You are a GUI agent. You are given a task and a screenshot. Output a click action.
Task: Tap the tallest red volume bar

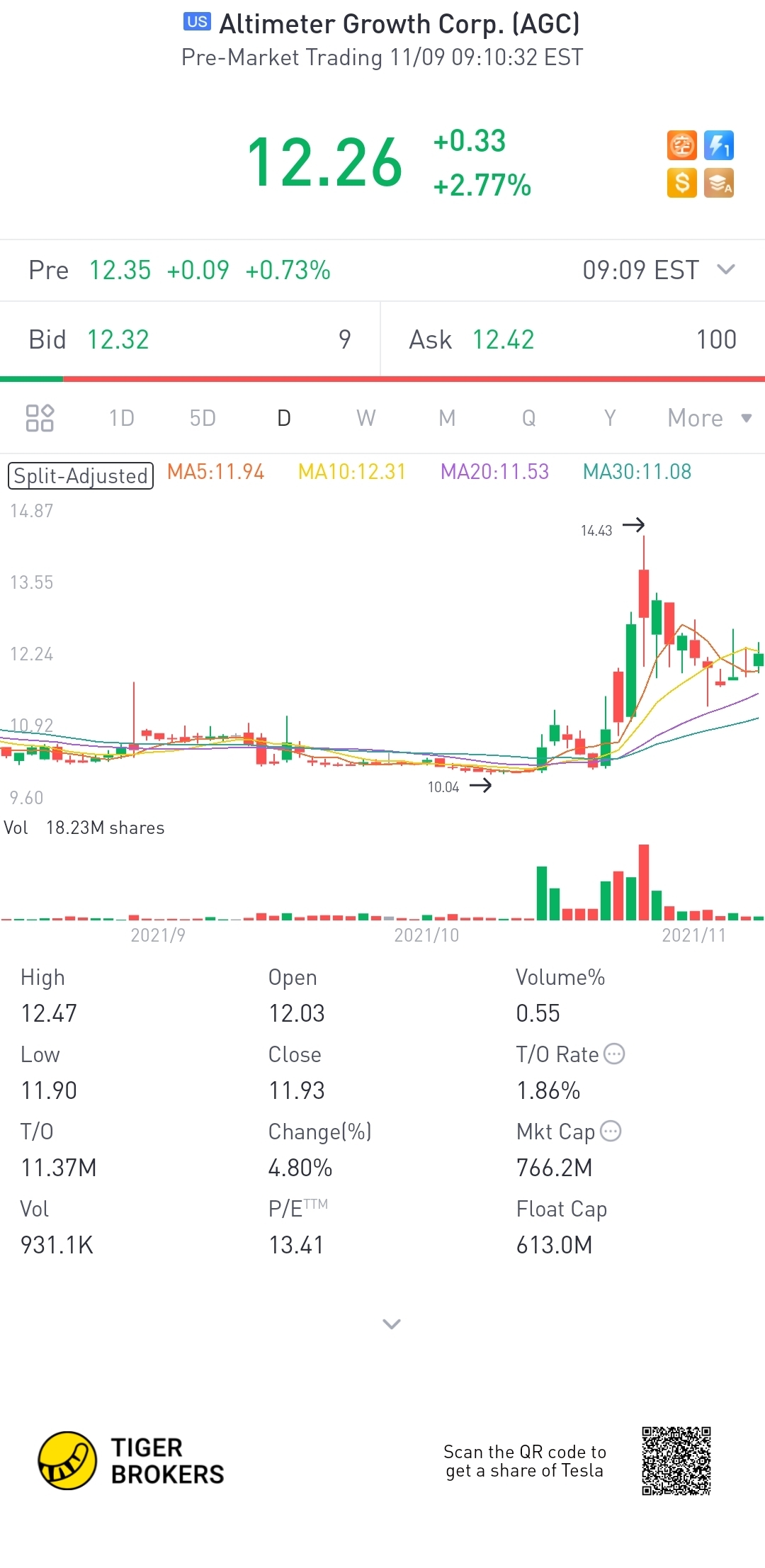click(x=644, y=882)
